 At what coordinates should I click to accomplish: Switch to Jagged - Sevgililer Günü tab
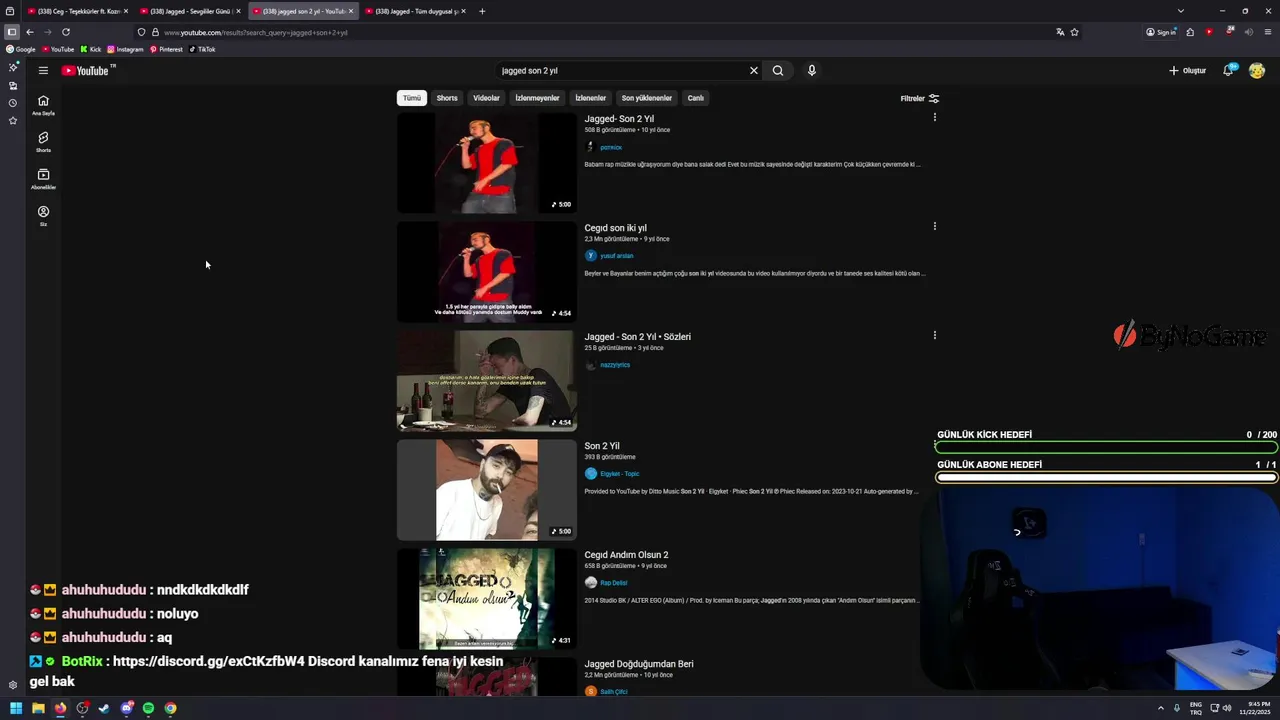(x=190, y=11)
